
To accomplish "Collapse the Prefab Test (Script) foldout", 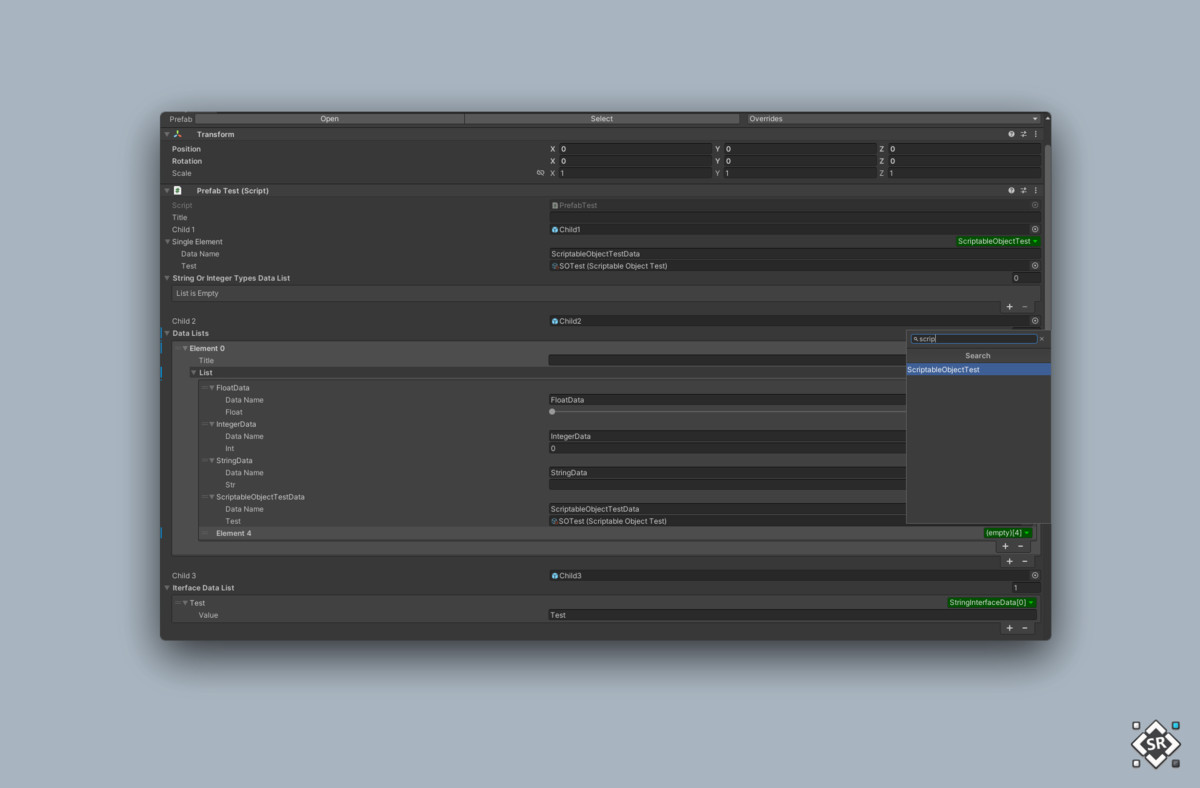I will coord(167,190).
